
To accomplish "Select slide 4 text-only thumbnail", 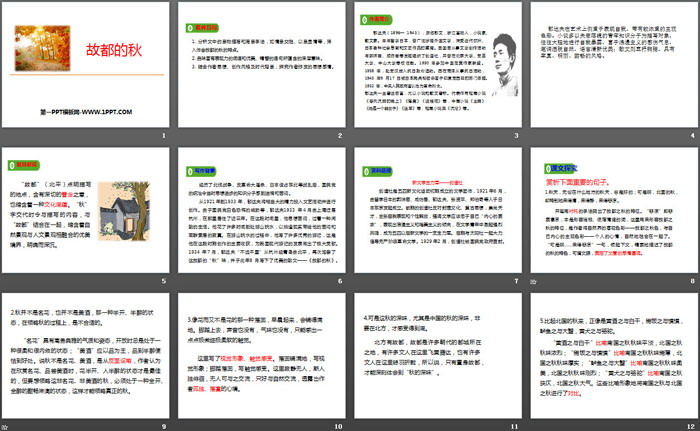I will pos(614,65).
